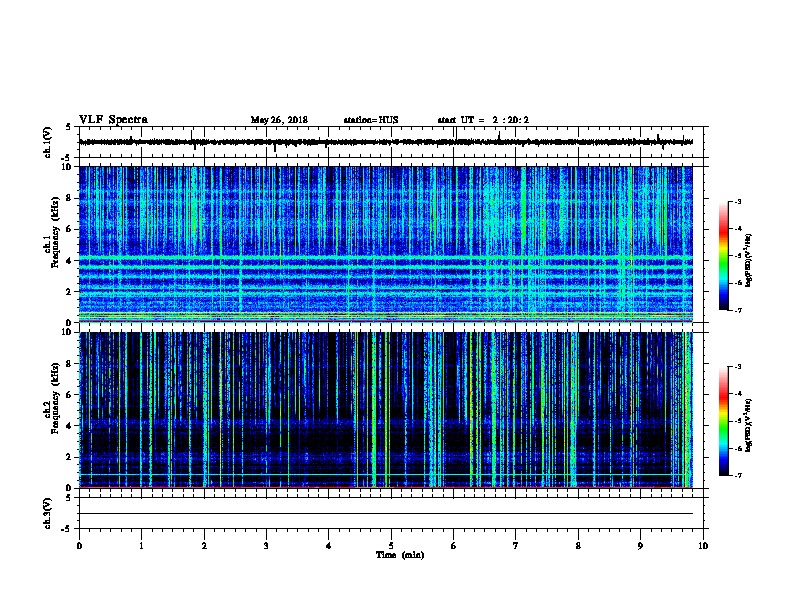This screenshot has width=792, height=612.
Task: Click the log(PSD) label beside ch.2 colorbar
Action: coord(748,426)
